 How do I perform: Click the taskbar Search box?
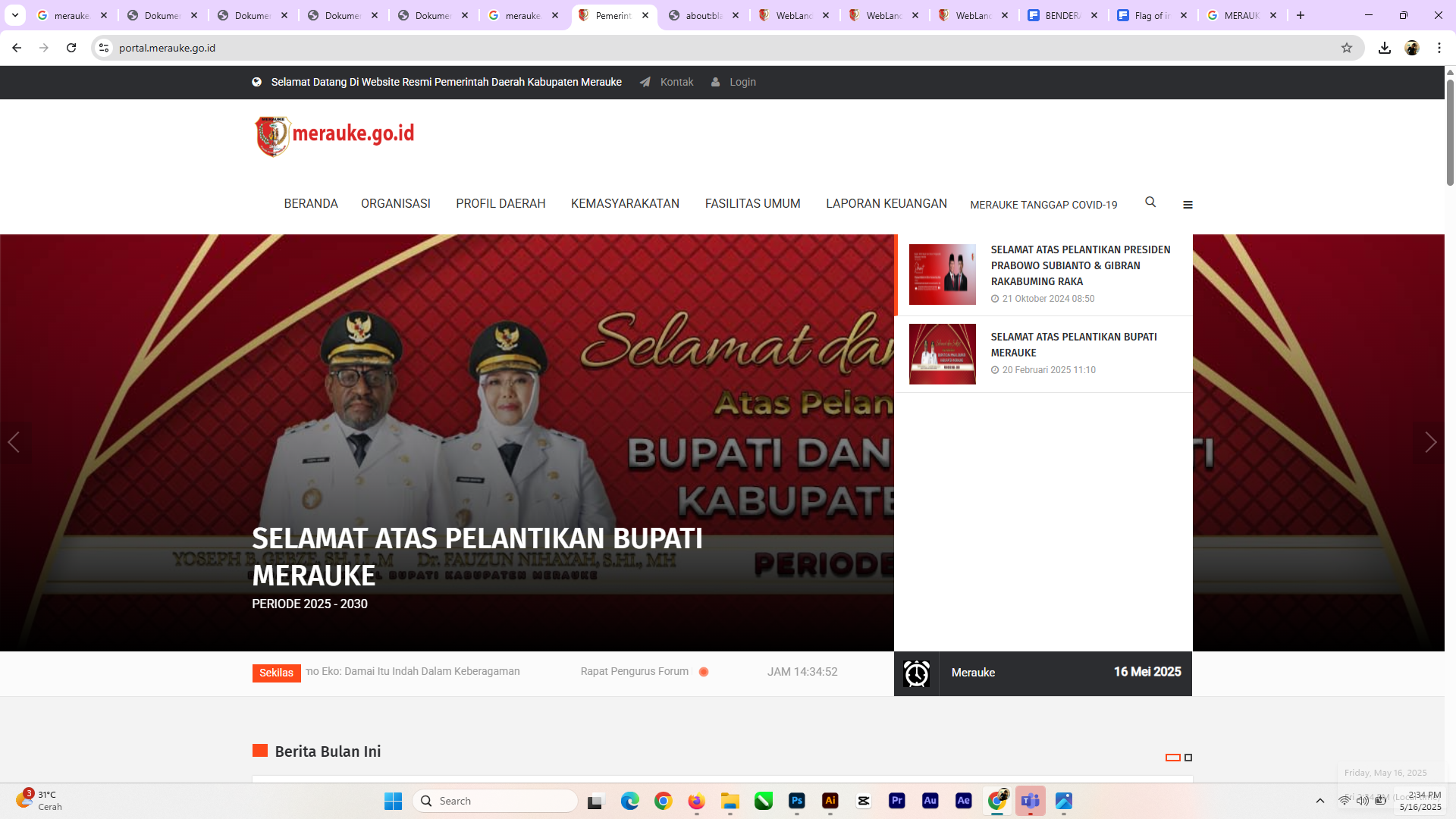point(495,801)
